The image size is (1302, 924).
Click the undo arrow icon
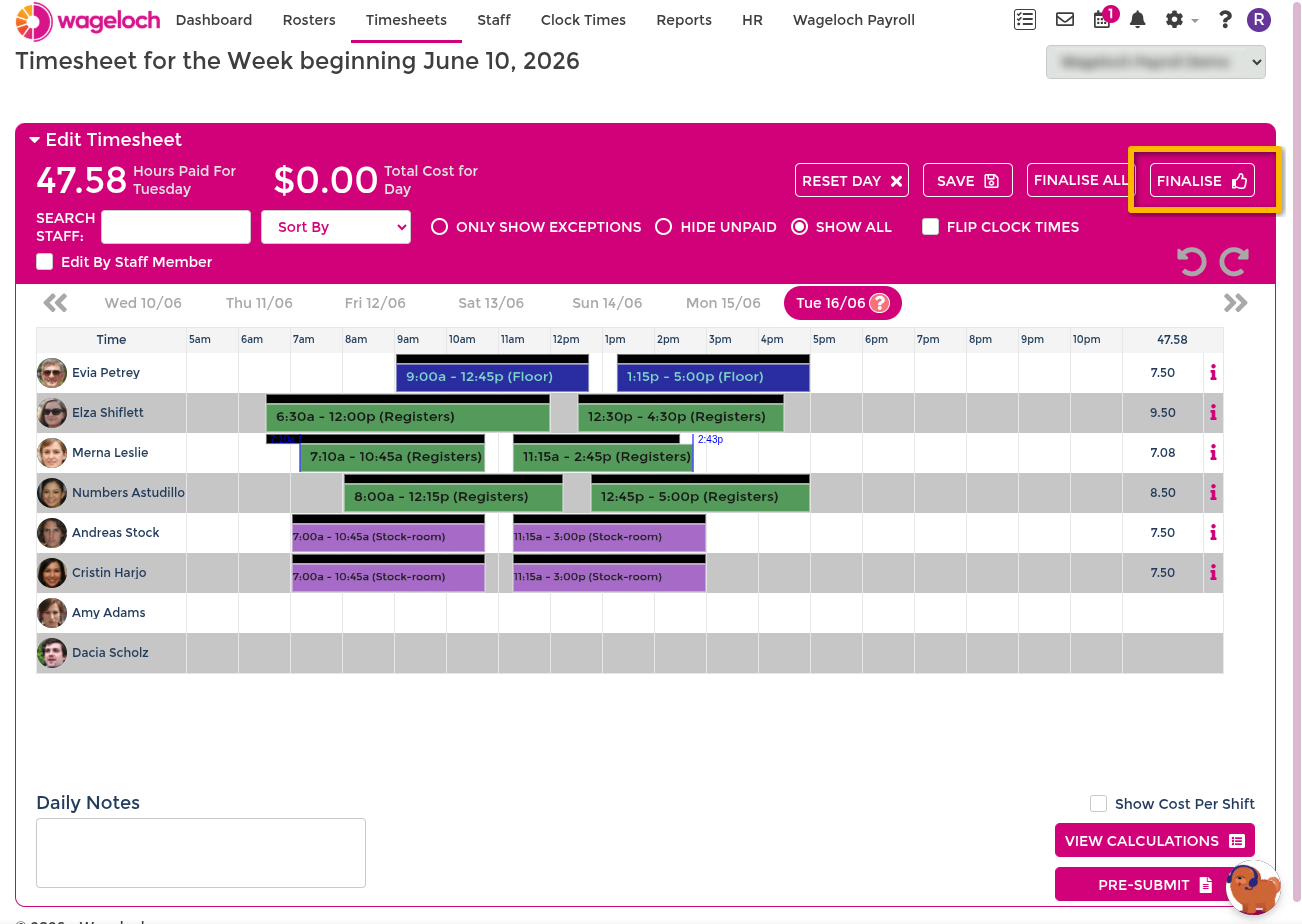(1191, 262)
